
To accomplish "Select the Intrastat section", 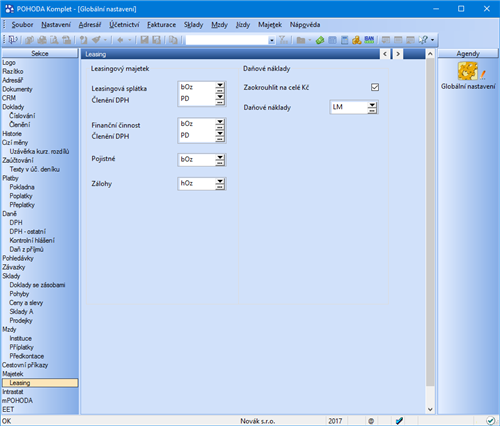I will [13, 392].
